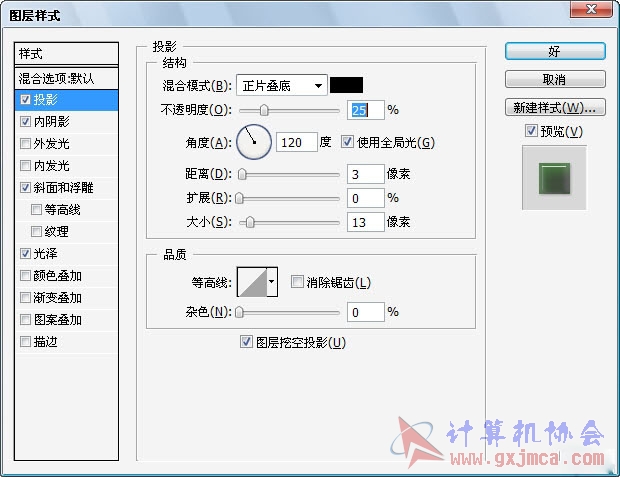This screenshot has height=477, width=620.
Task: Check the 纹理 sub-option checkbox
Action: click(x=36, y=232)
